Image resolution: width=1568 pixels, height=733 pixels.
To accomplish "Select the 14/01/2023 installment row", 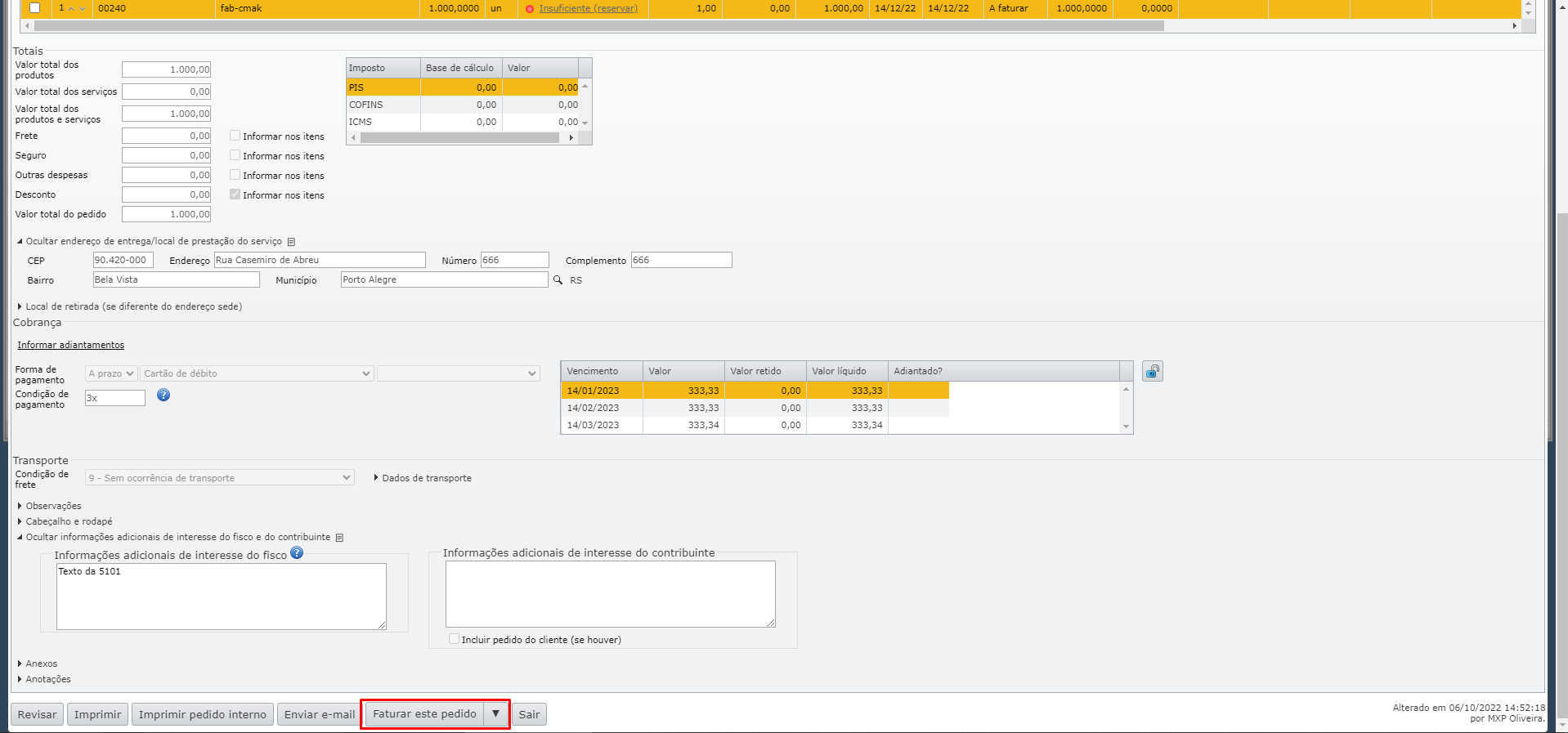I will tap(755, 391).
